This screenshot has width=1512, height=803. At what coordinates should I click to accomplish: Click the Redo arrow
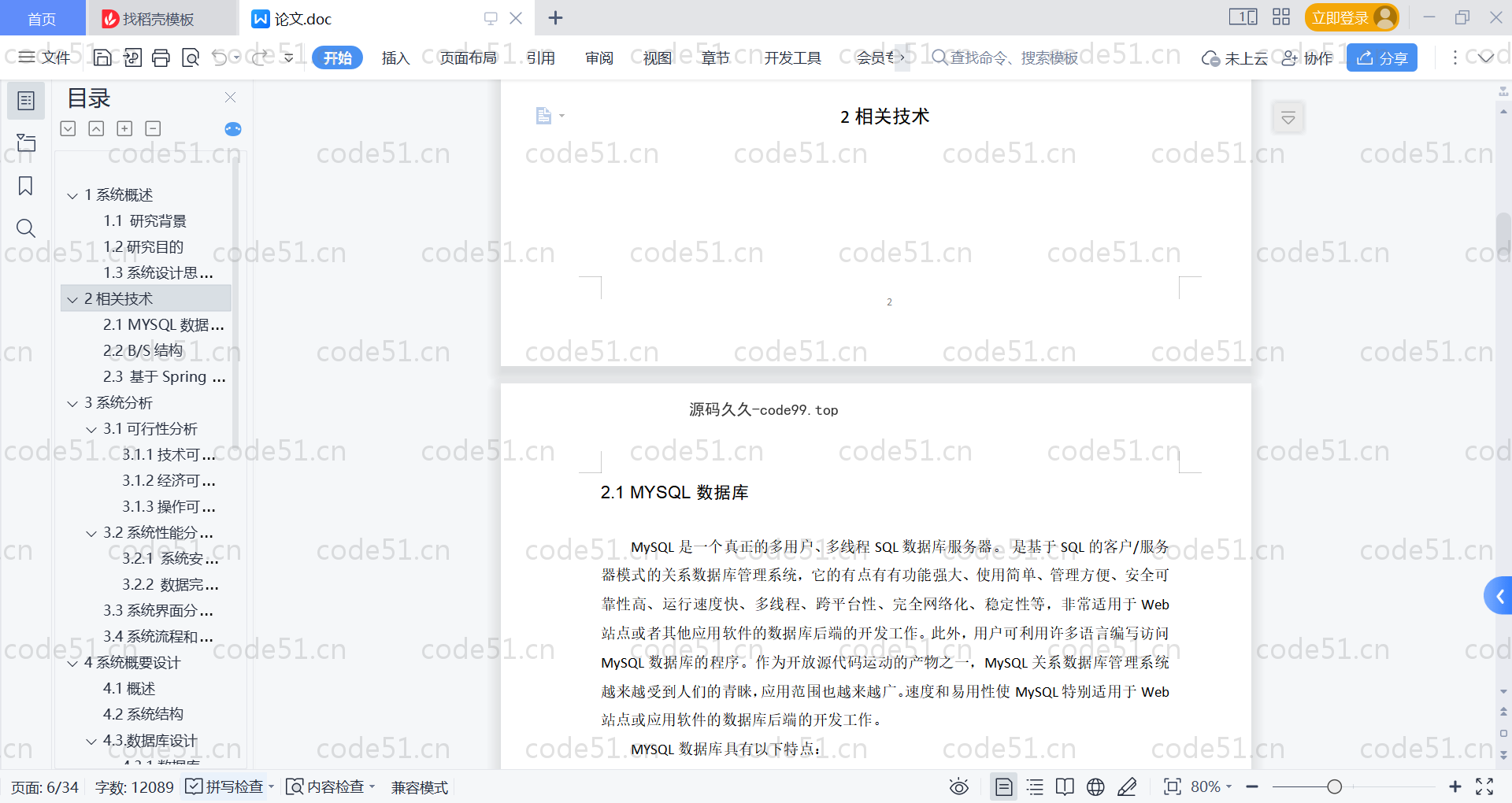click(x=261, y=57)
